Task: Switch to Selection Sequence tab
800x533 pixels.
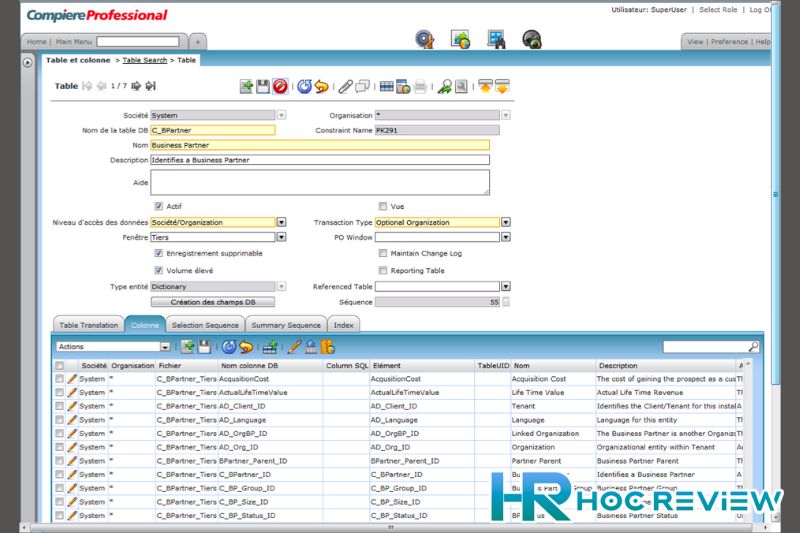Action: pos(205,325)
